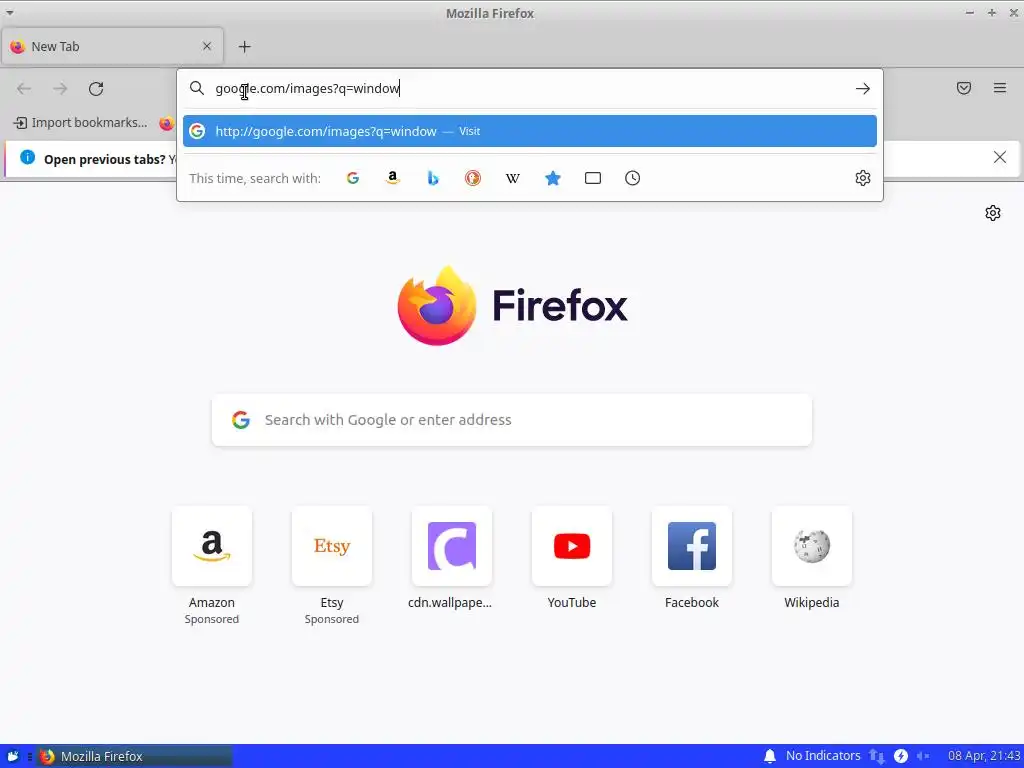
Task: Open the YouTube shortcut tile
Action: (571, 546)
